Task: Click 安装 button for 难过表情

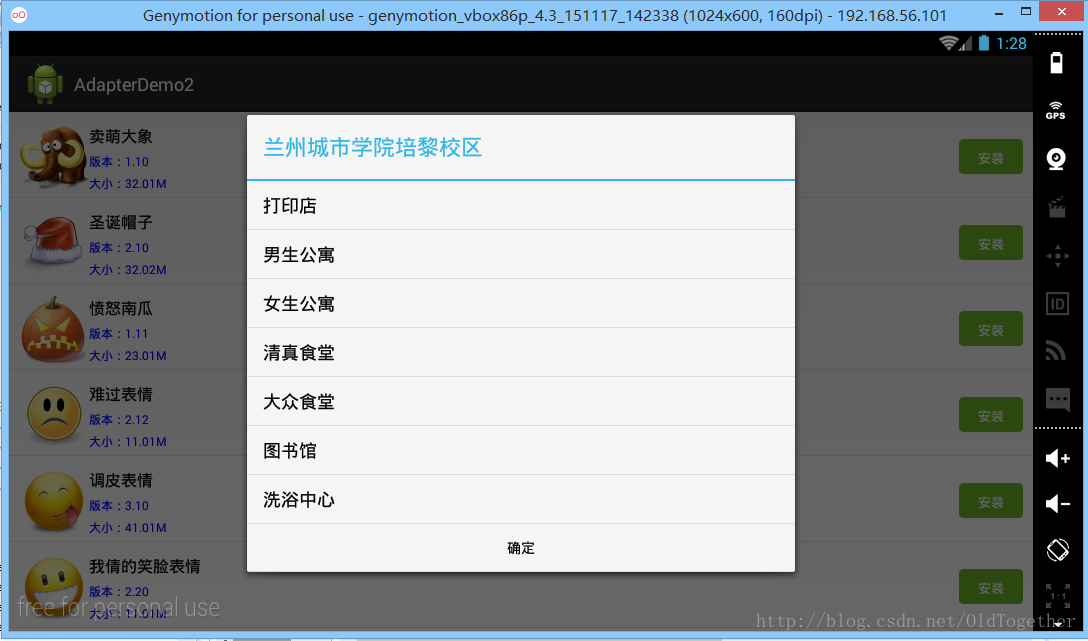Action: [x=990, y=415]
